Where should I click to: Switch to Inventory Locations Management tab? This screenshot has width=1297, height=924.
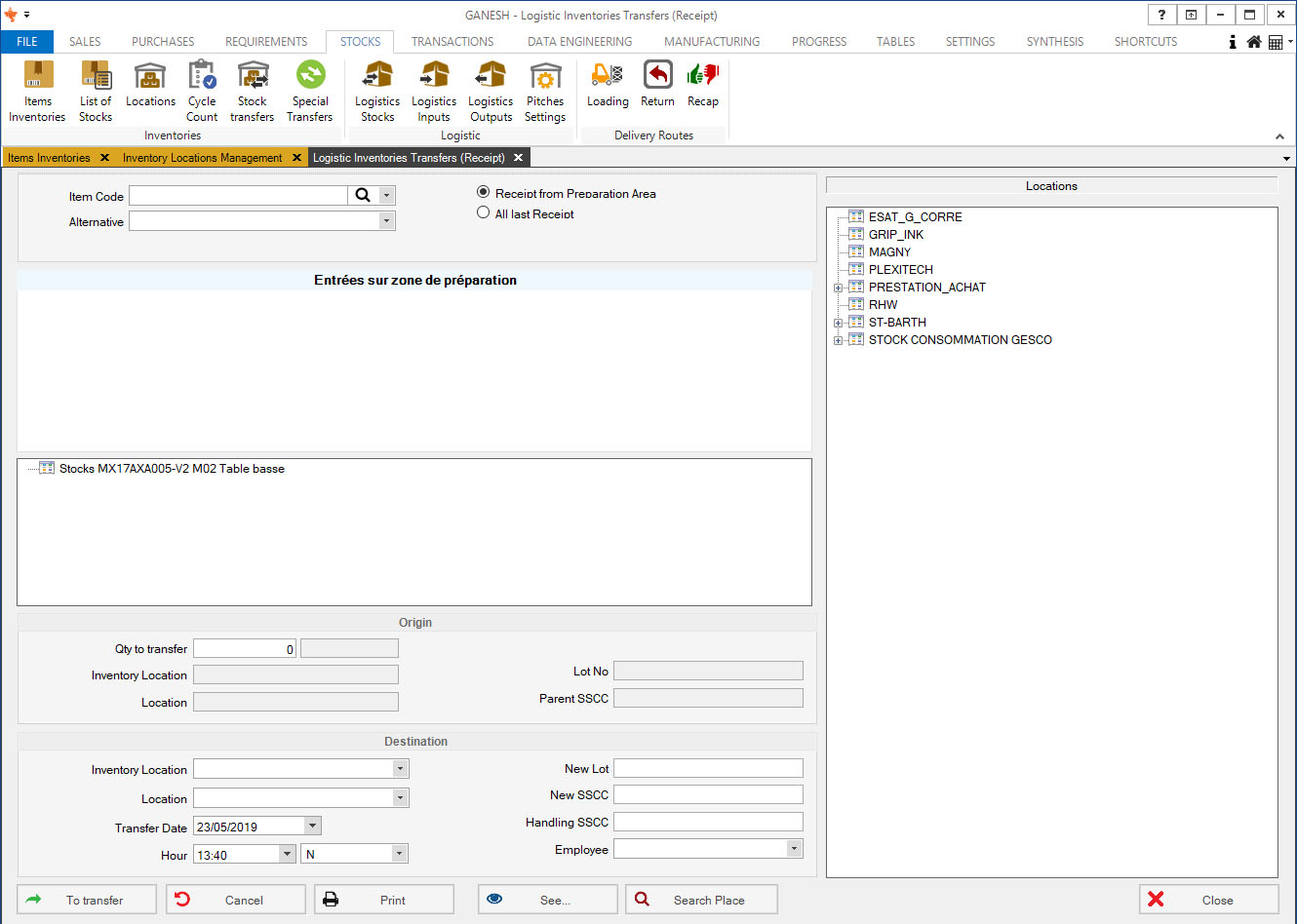[202, 158]
